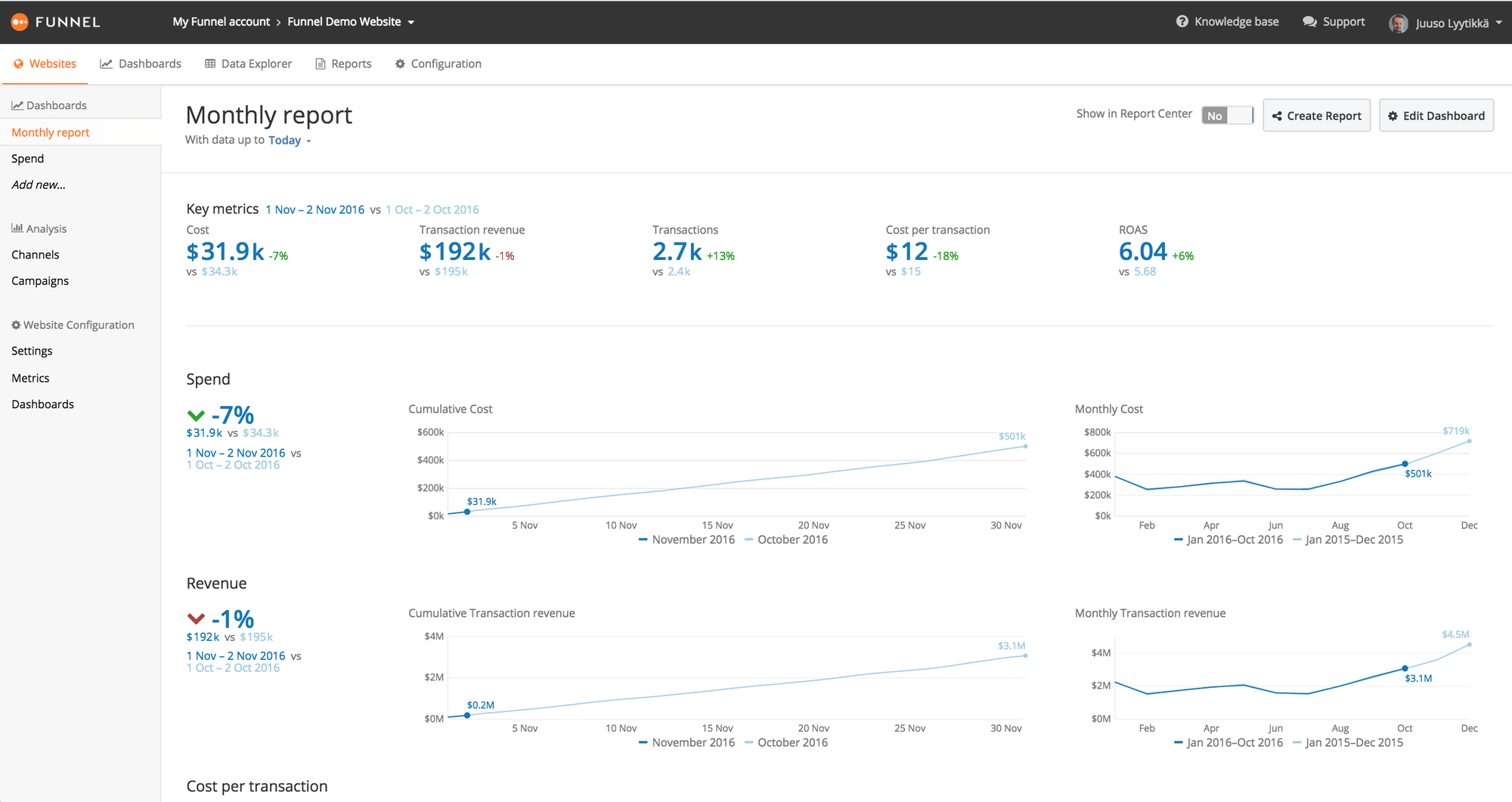Viewport: 1512px width, 802px height.
Task: Click the Website Configuration gear icon
Action: click(16, 324)
